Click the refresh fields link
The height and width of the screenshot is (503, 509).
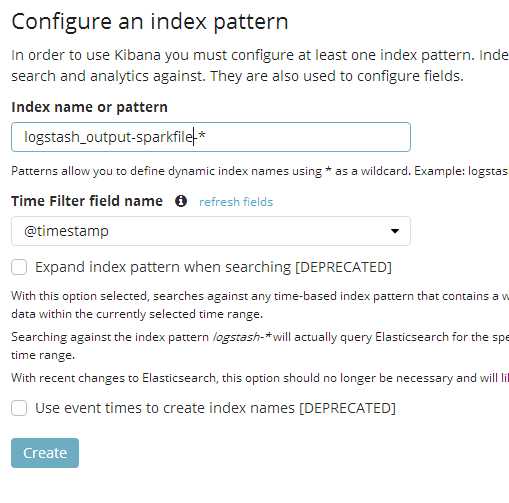[x=236, y=202]
